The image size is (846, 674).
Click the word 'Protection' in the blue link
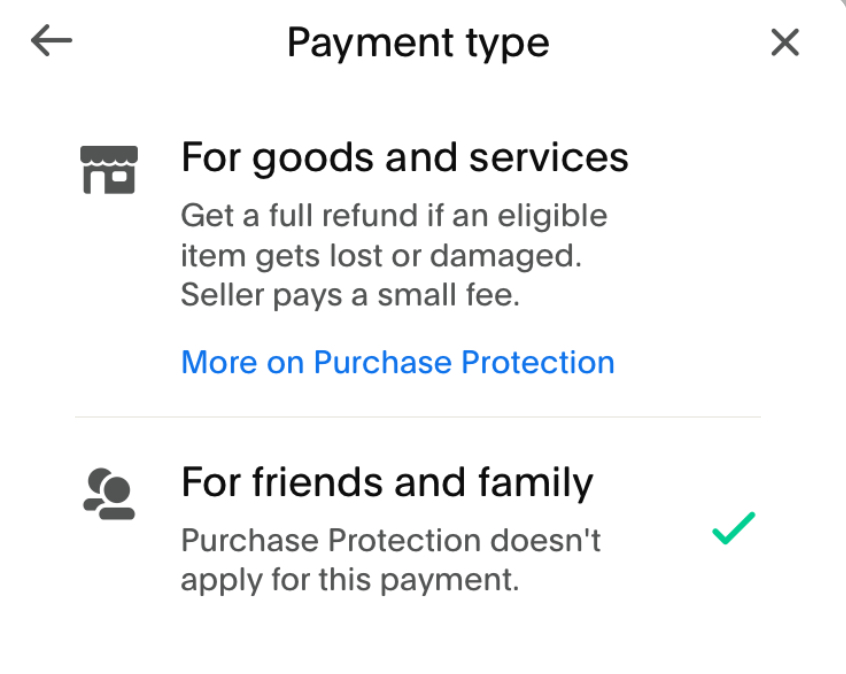[x=538, y=362]
